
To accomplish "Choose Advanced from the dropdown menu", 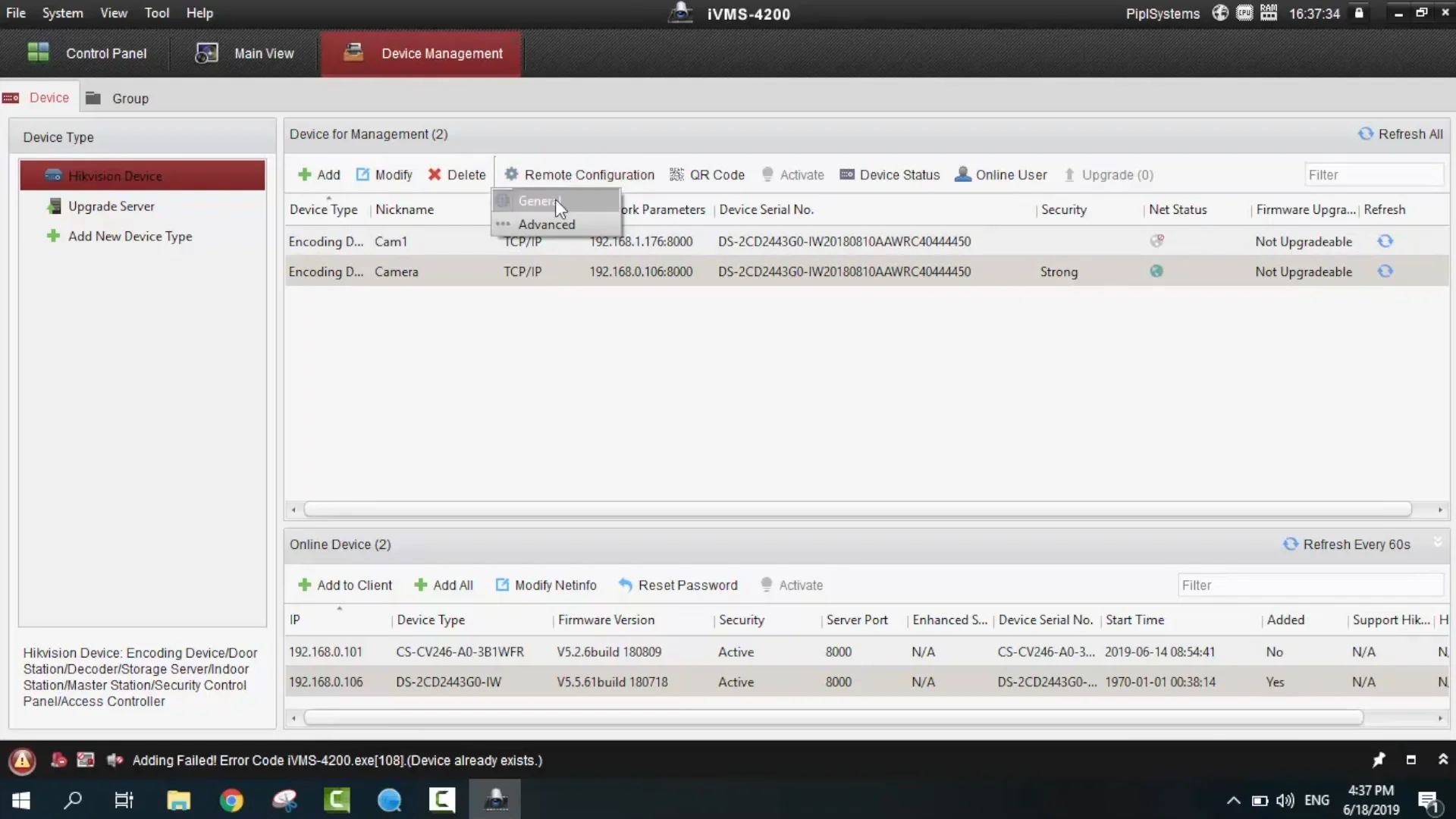I will click(x=556, y=224).
